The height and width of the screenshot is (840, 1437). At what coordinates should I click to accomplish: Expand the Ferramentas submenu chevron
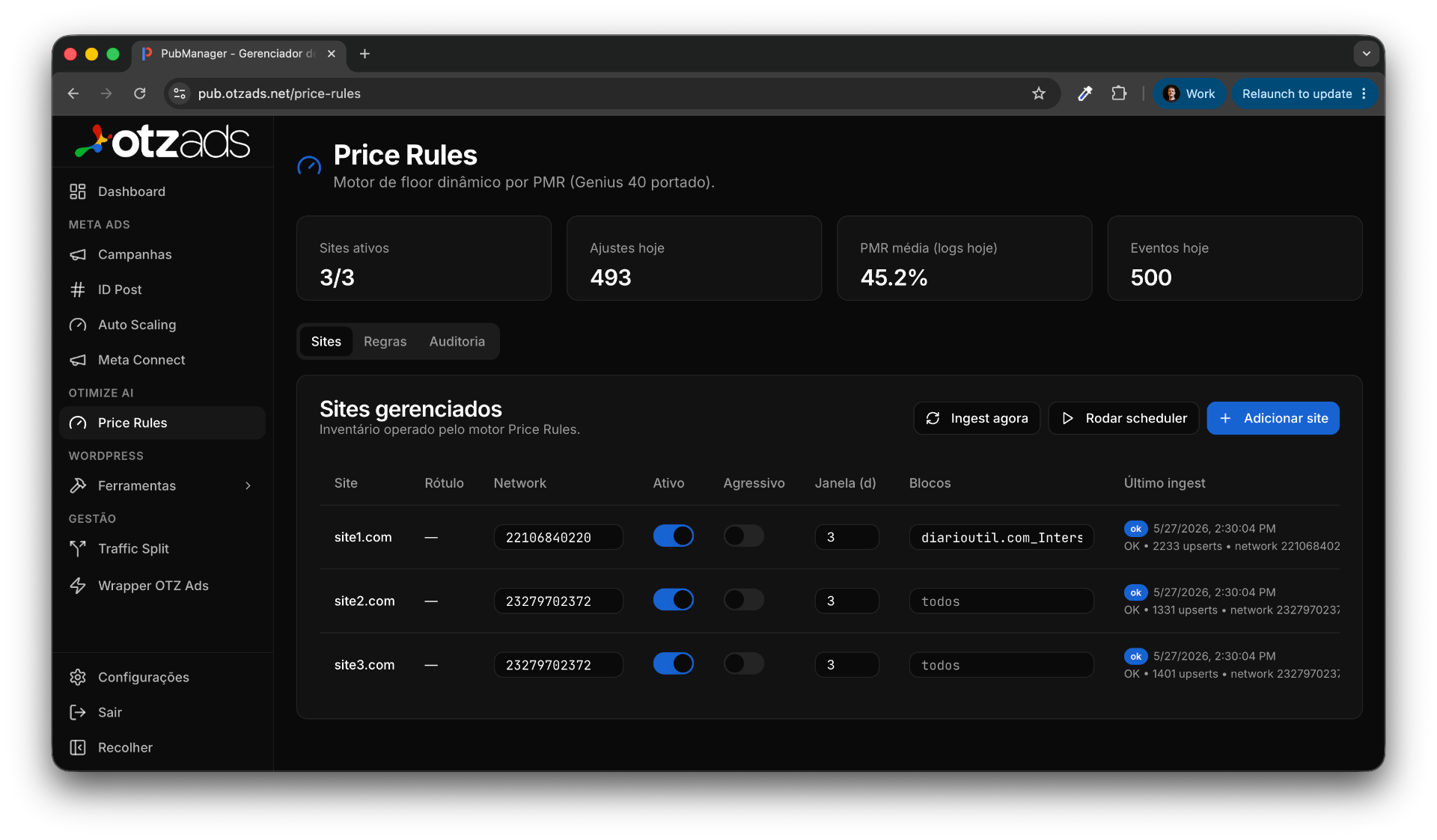(x=248, y=485)
